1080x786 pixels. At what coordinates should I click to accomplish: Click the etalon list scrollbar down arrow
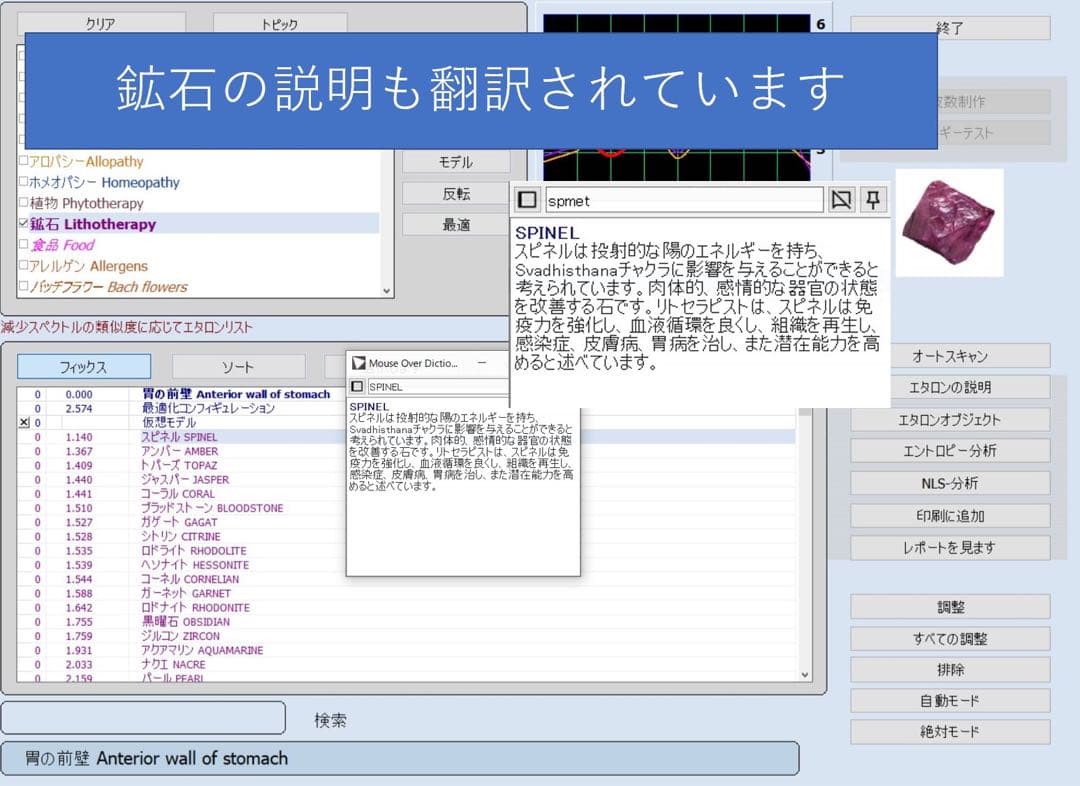pos(805,674)
